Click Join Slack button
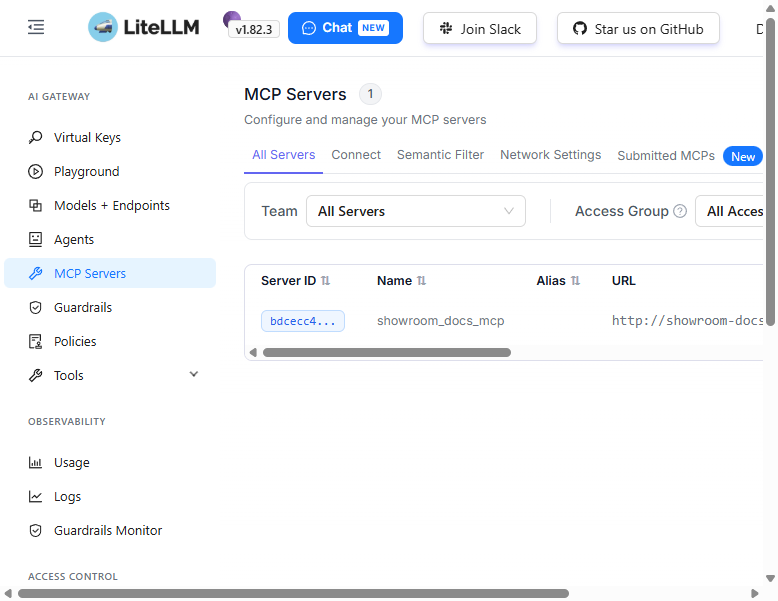778x601 pixels. [x=480, y=29]
